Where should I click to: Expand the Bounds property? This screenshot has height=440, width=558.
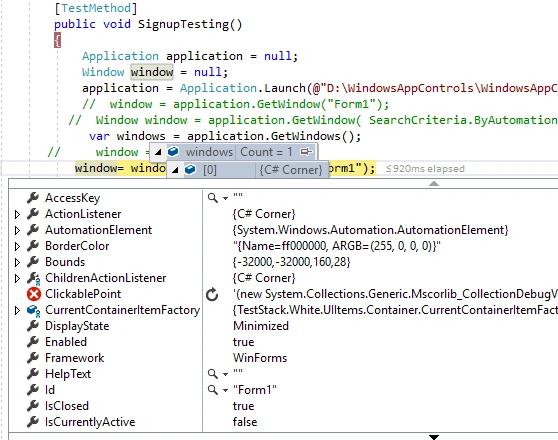point(17,262)
